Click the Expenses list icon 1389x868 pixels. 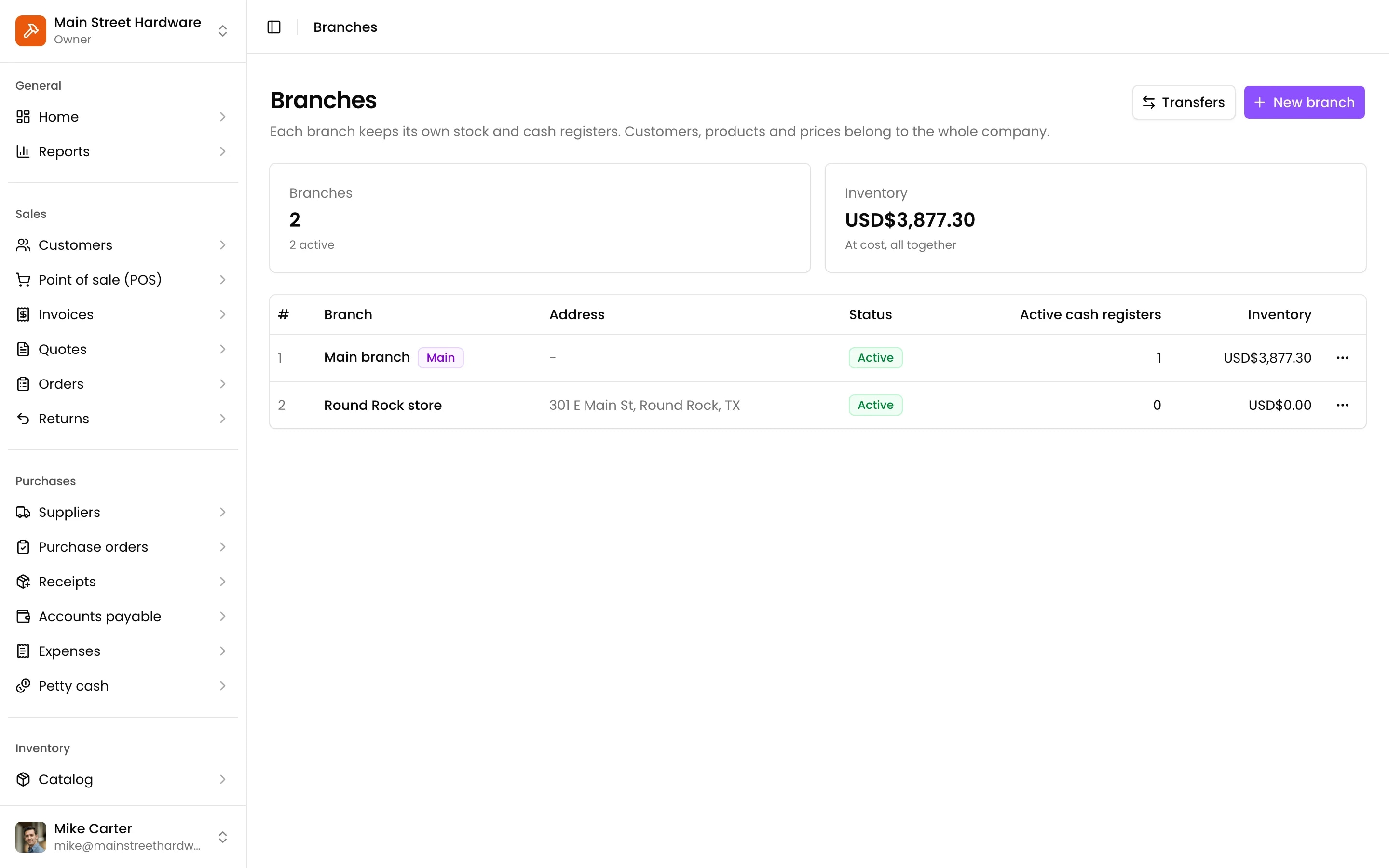(x=23, y=651)
